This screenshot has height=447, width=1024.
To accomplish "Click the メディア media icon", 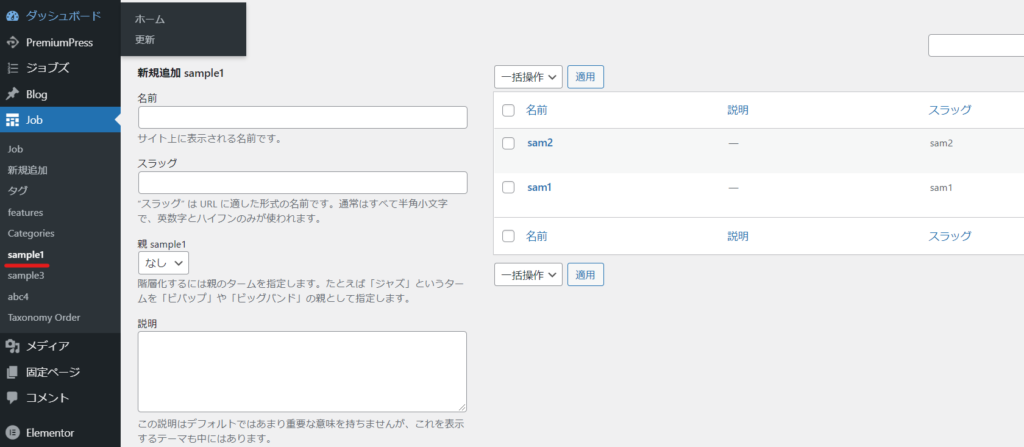I will [x=12, y=346].
